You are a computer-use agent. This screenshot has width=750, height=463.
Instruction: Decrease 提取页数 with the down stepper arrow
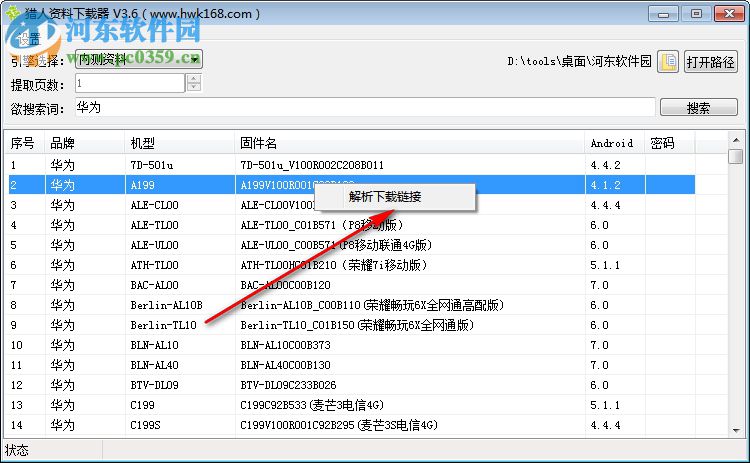pos(193,88)
